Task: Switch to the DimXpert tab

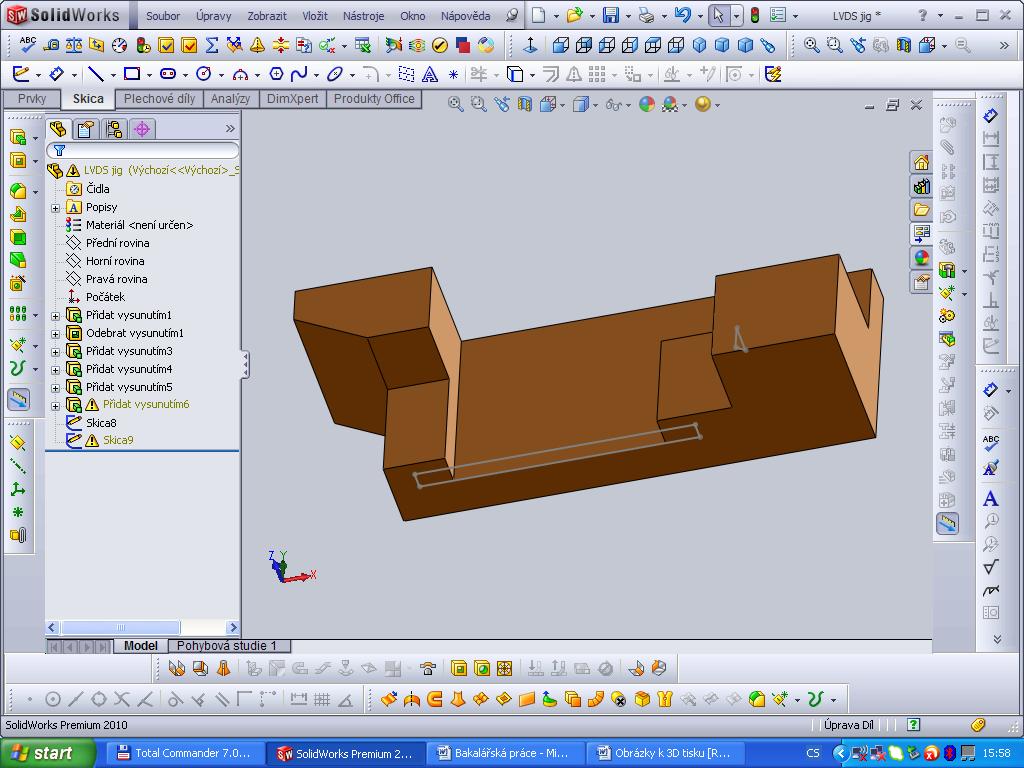Action: [x=293, y=99]
